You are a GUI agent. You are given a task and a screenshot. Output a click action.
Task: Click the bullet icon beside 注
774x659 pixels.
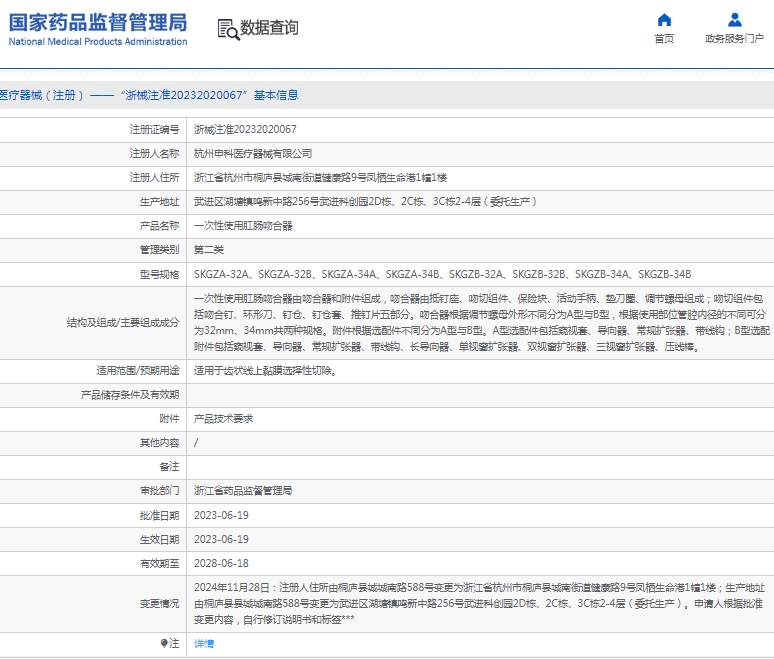[164, 643]
